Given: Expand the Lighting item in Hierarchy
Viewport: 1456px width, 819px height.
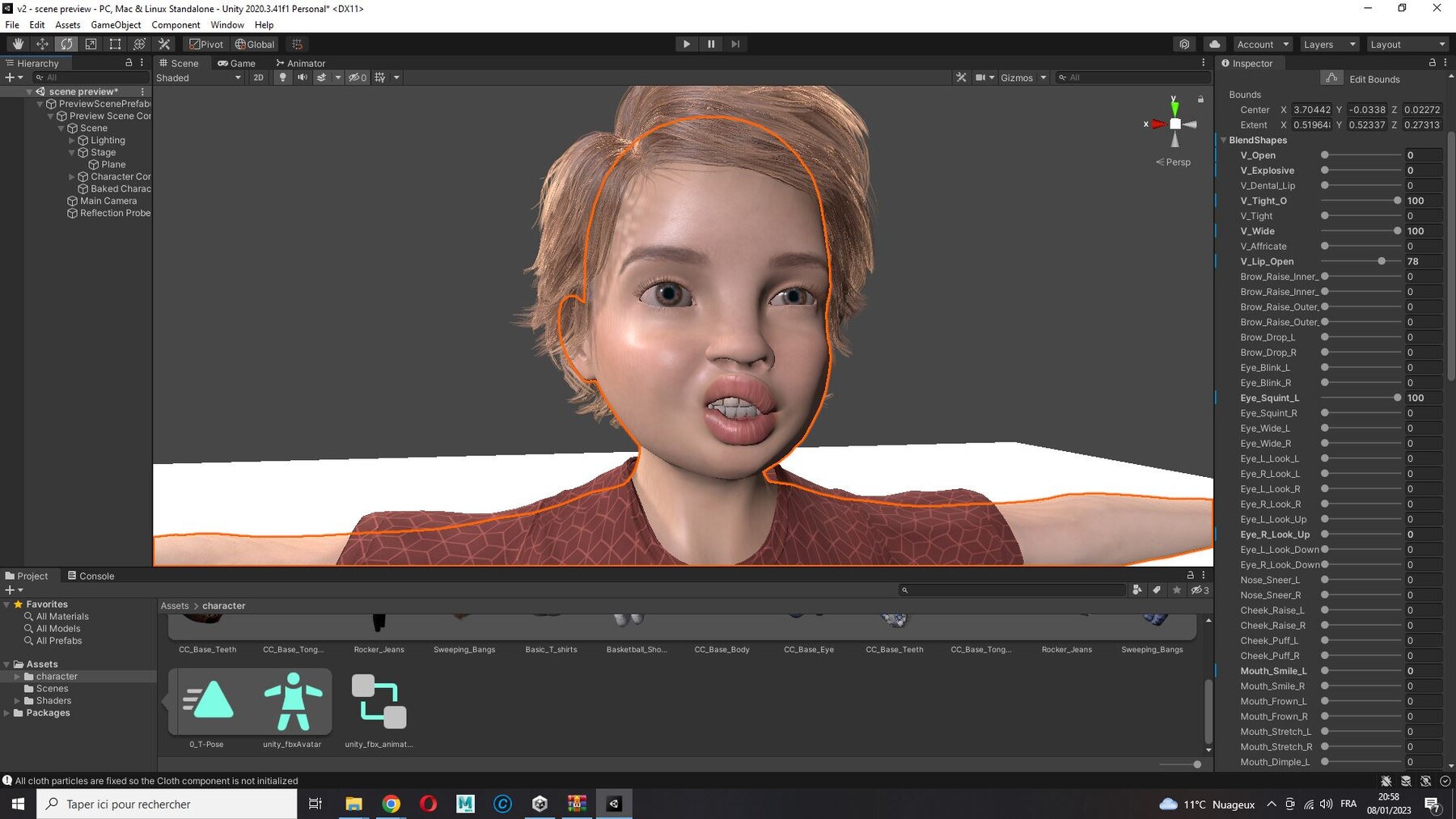Looking at the screenshot, I should 72,140.
